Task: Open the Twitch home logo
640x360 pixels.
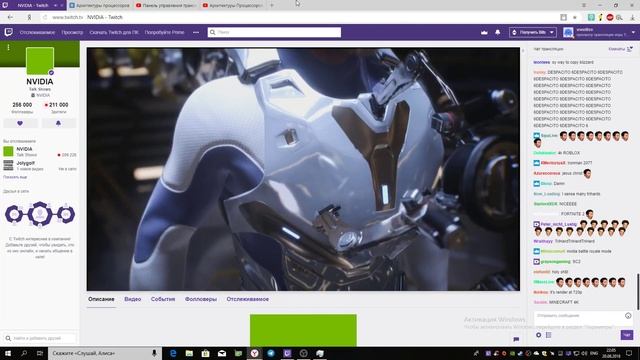Action: (x=8, y=32)
